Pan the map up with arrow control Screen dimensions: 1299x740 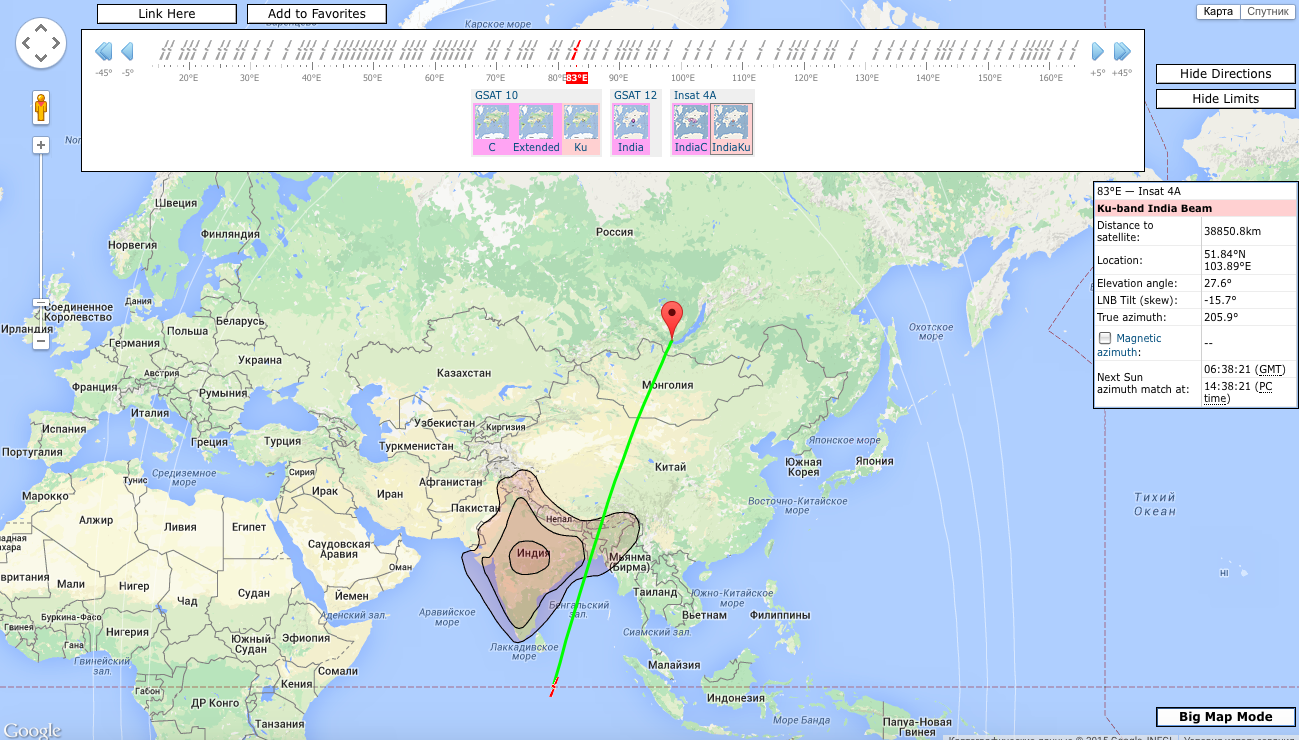click(x=41, y=29)
